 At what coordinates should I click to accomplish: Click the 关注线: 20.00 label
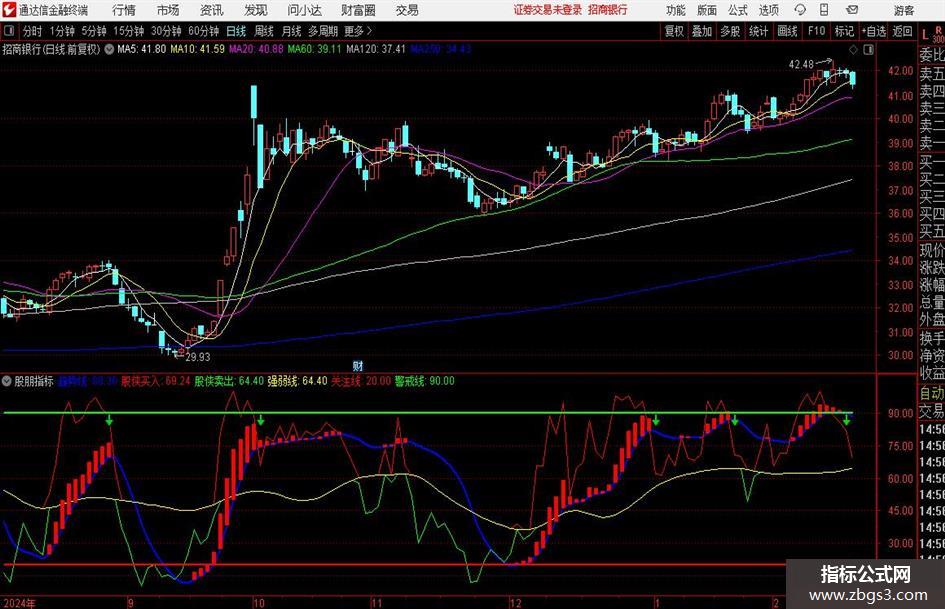[x=360, y=381]
